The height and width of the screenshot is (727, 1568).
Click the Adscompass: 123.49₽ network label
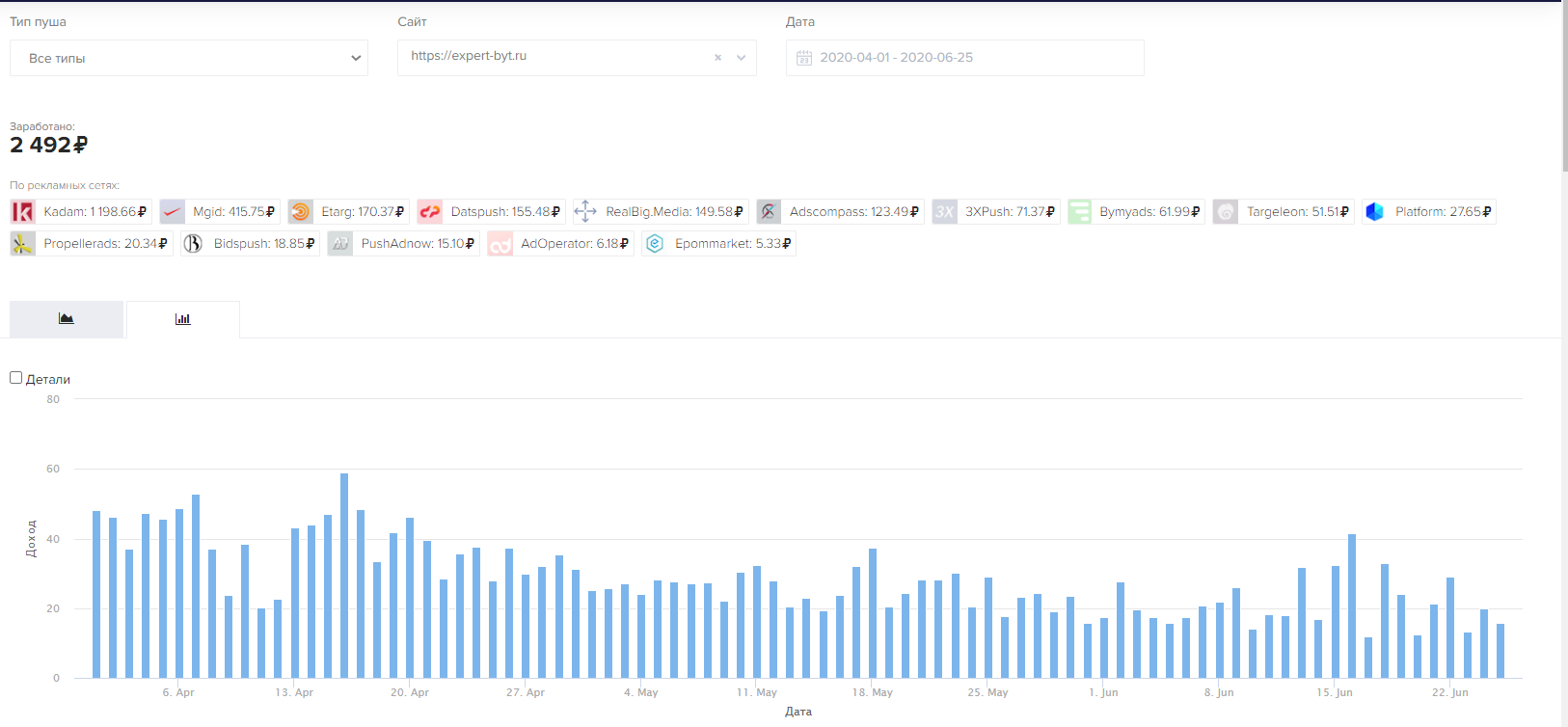pos(853,212)
